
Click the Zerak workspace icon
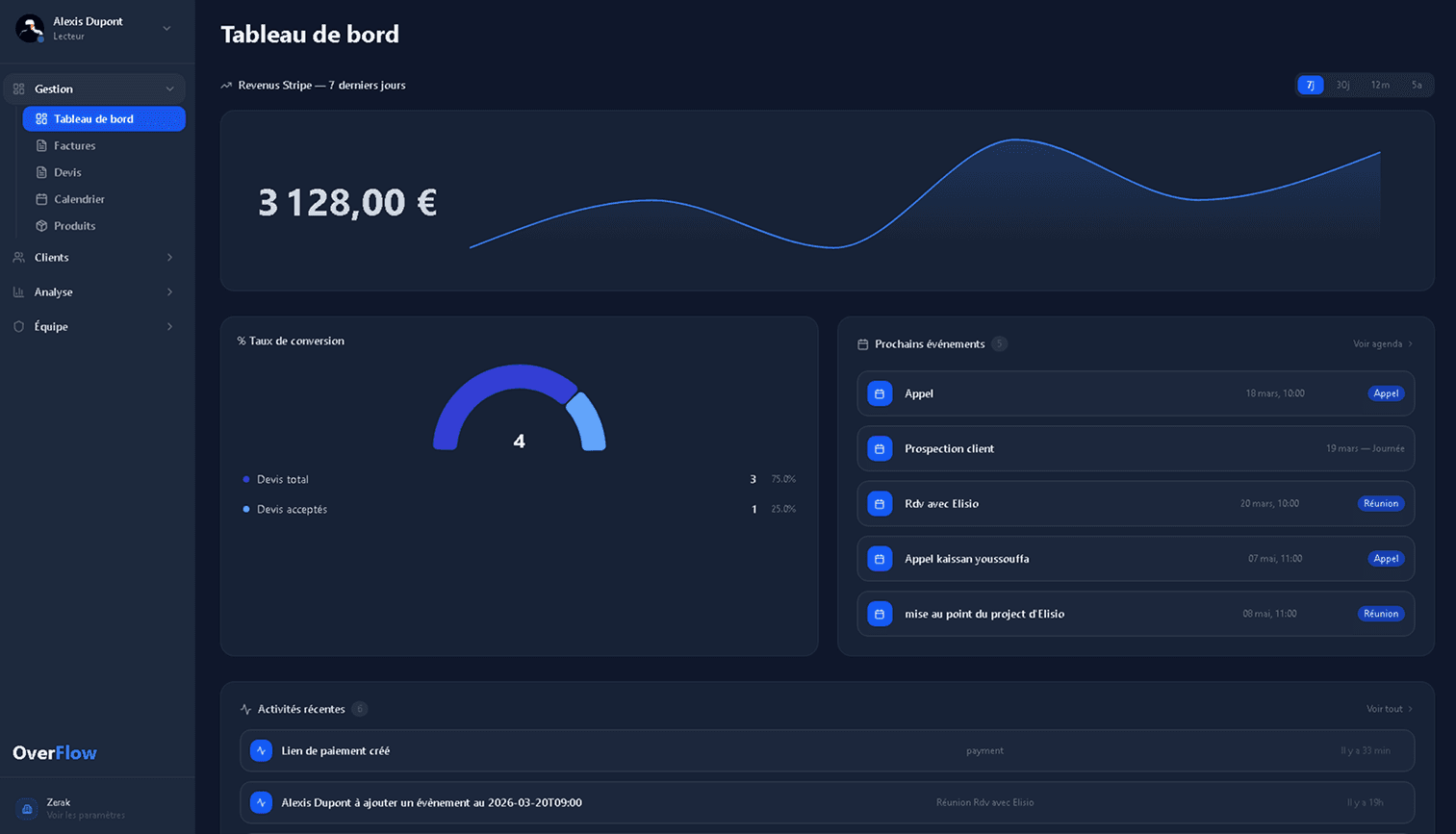25,807
